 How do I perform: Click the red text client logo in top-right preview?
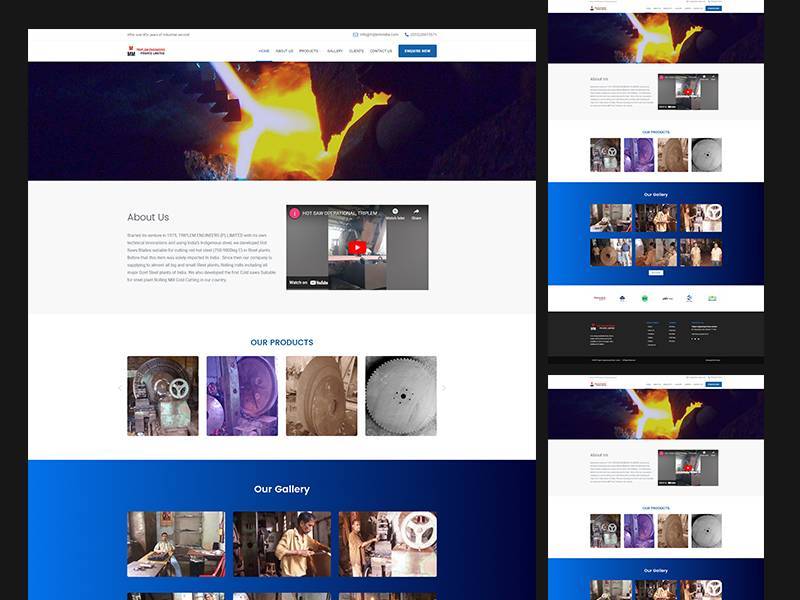tap(599, 298)
